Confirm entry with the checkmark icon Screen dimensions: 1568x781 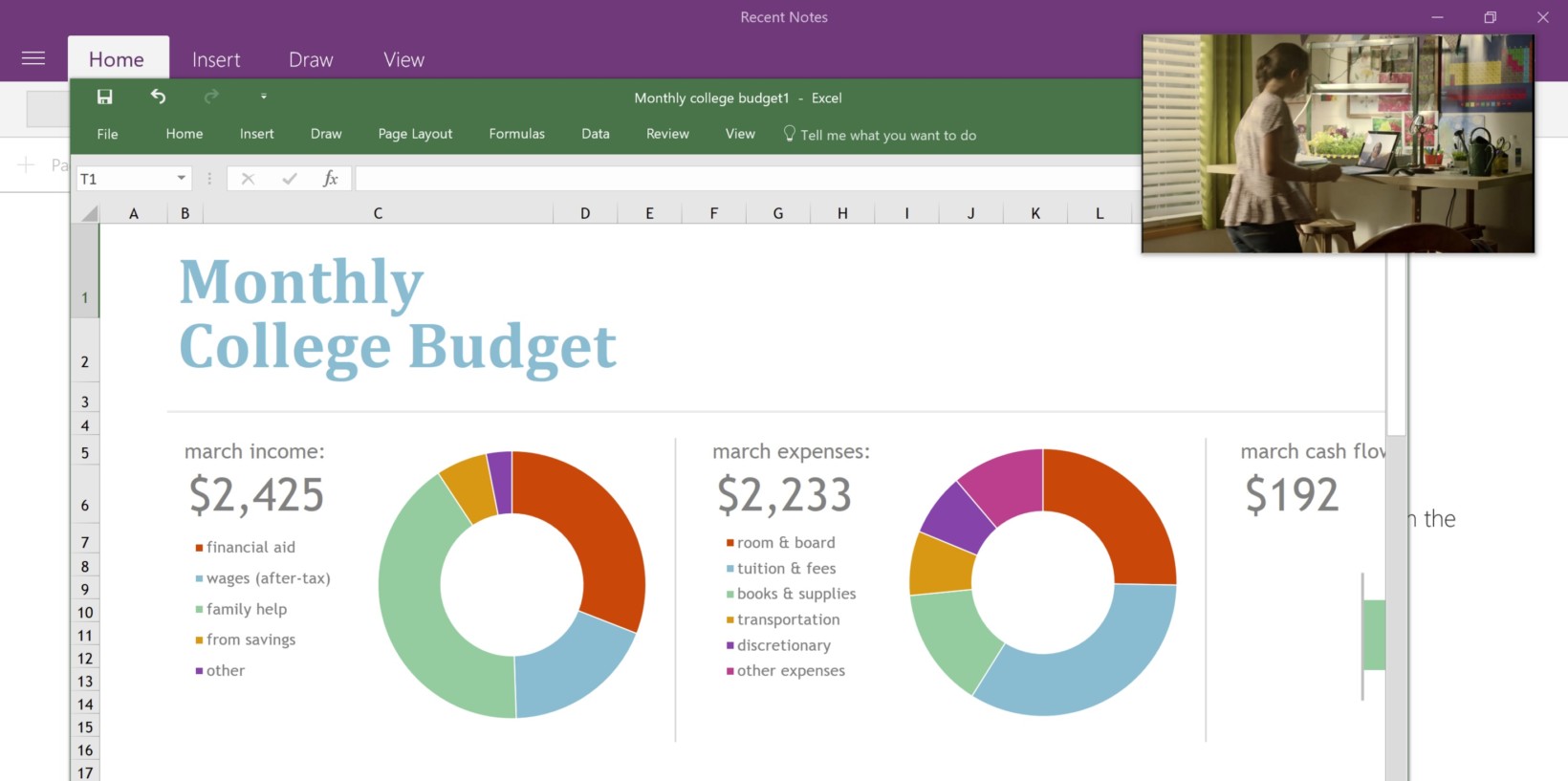coord(290,179)
